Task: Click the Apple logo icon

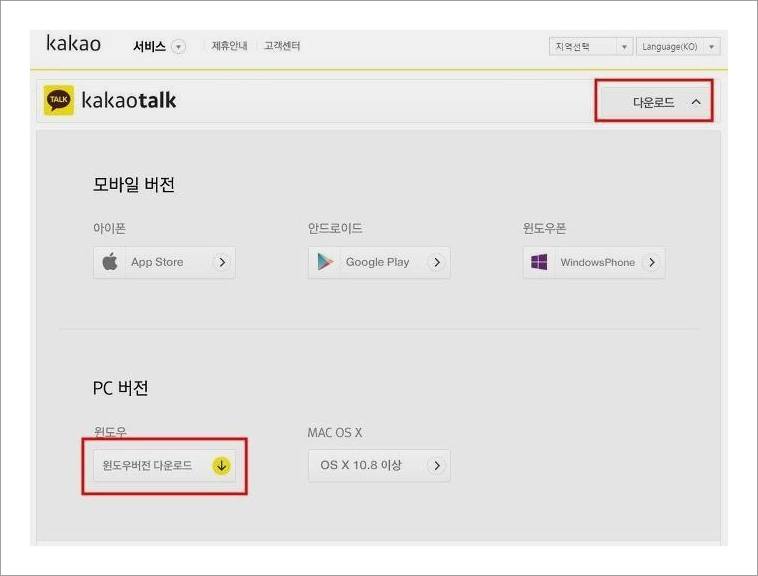Action: [110, 262]
